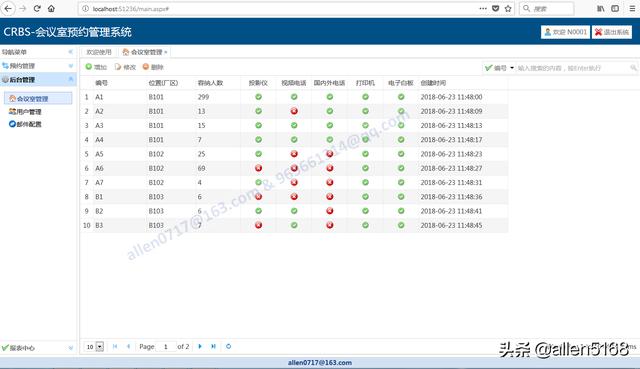This screenshot has width=640, height=369.
Task: Save page with the Pocket icon
Action: pyautogui.click(x=496, y=8)
